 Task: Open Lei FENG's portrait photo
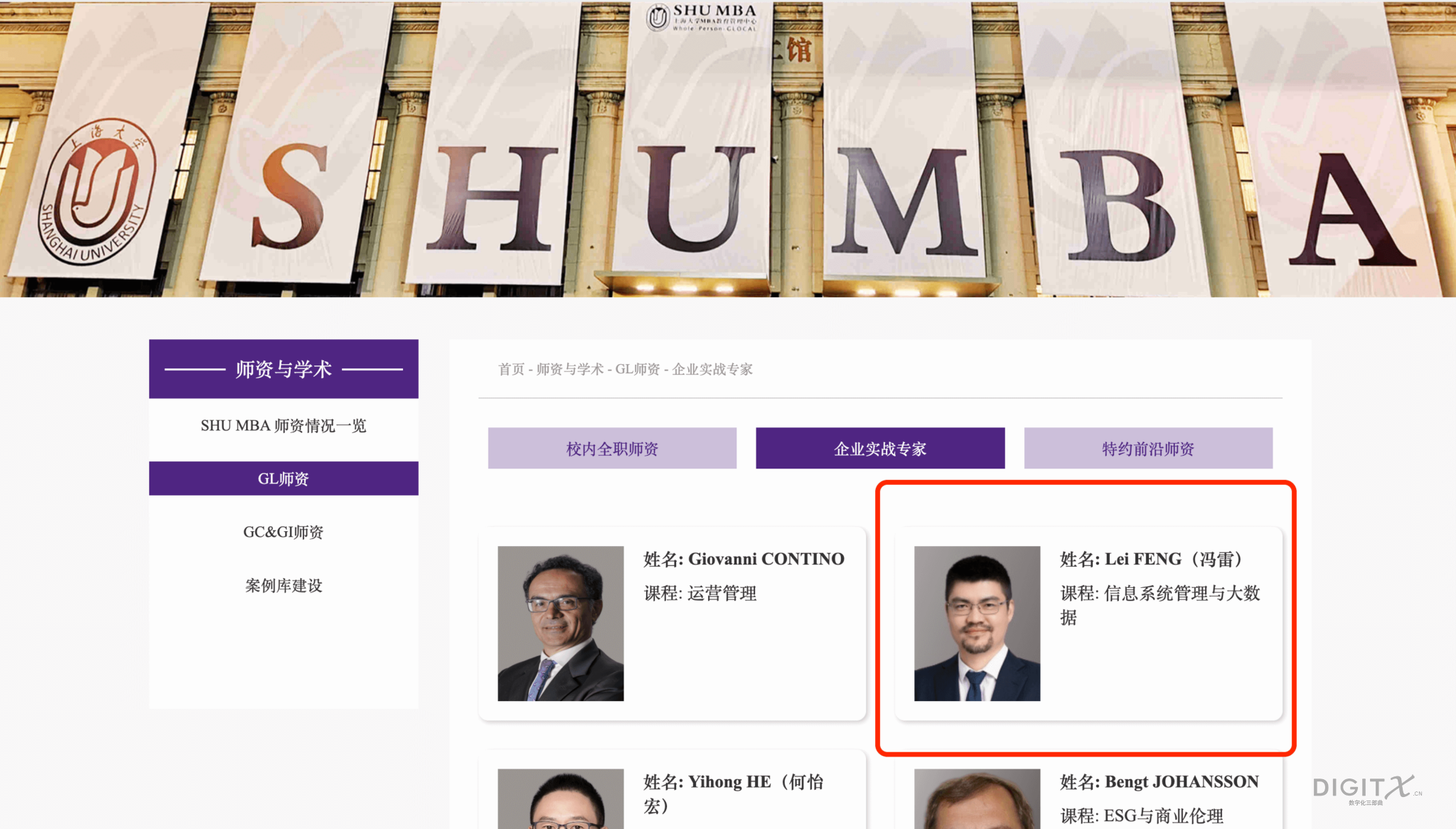click(977, 624)
